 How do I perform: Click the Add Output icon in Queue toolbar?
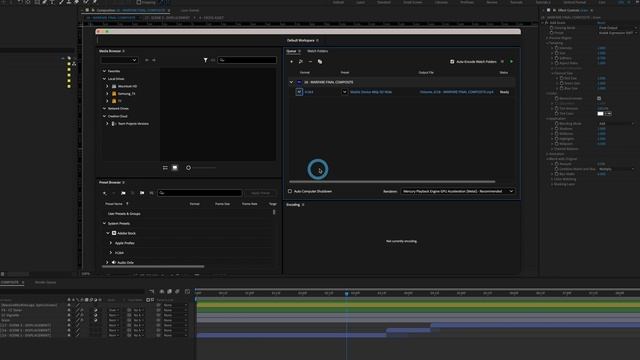coord(301,62)
